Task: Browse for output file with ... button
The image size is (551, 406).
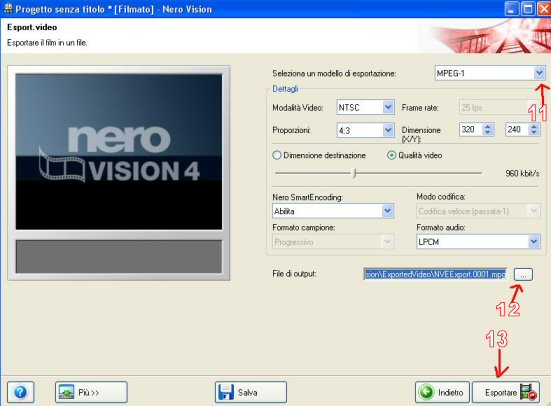Action: coord(523,274)
